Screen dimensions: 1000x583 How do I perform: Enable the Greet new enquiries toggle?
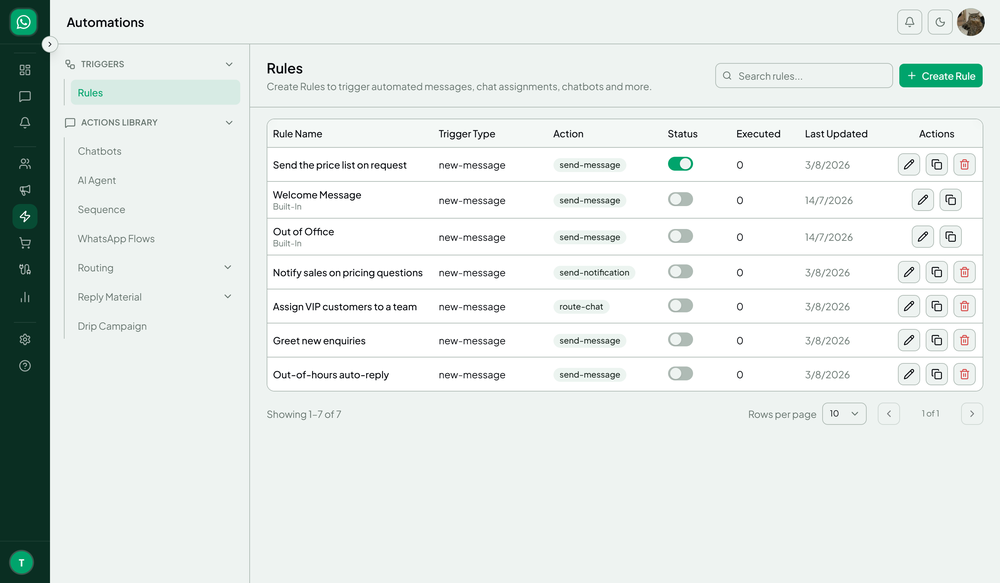(x=680, y=340)
